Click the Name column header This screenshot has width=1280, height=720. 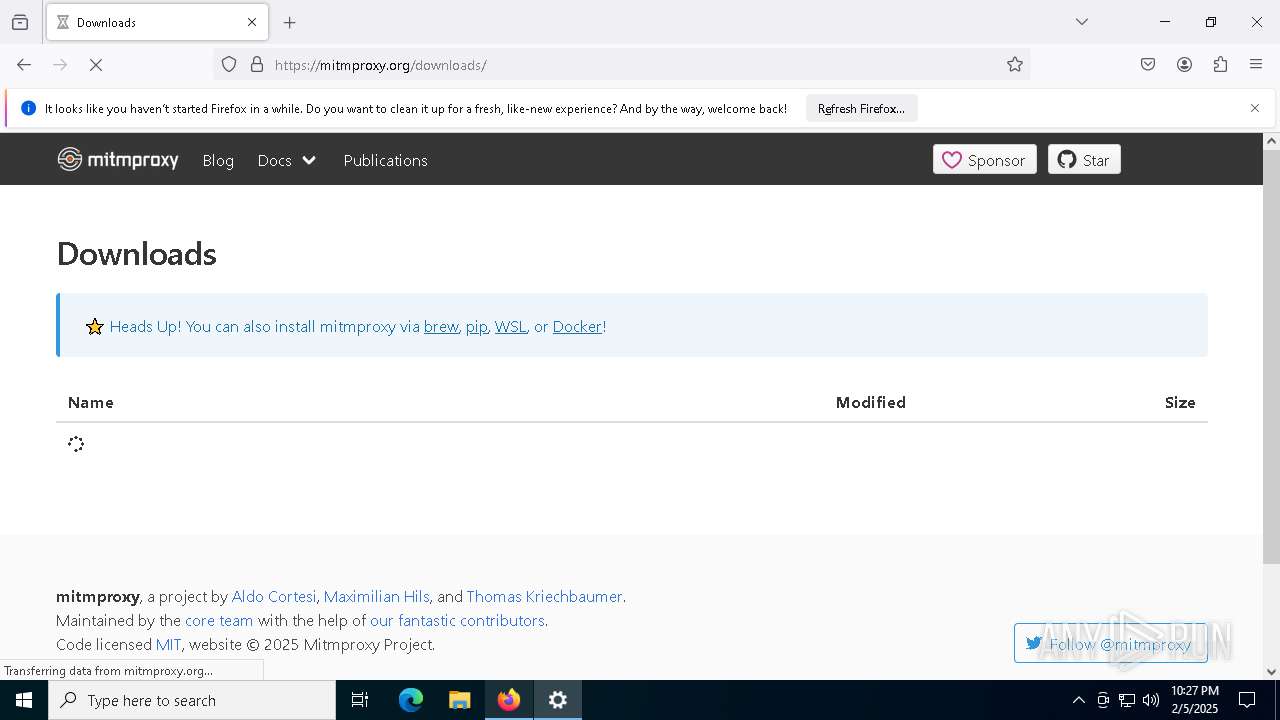(91, 403)
